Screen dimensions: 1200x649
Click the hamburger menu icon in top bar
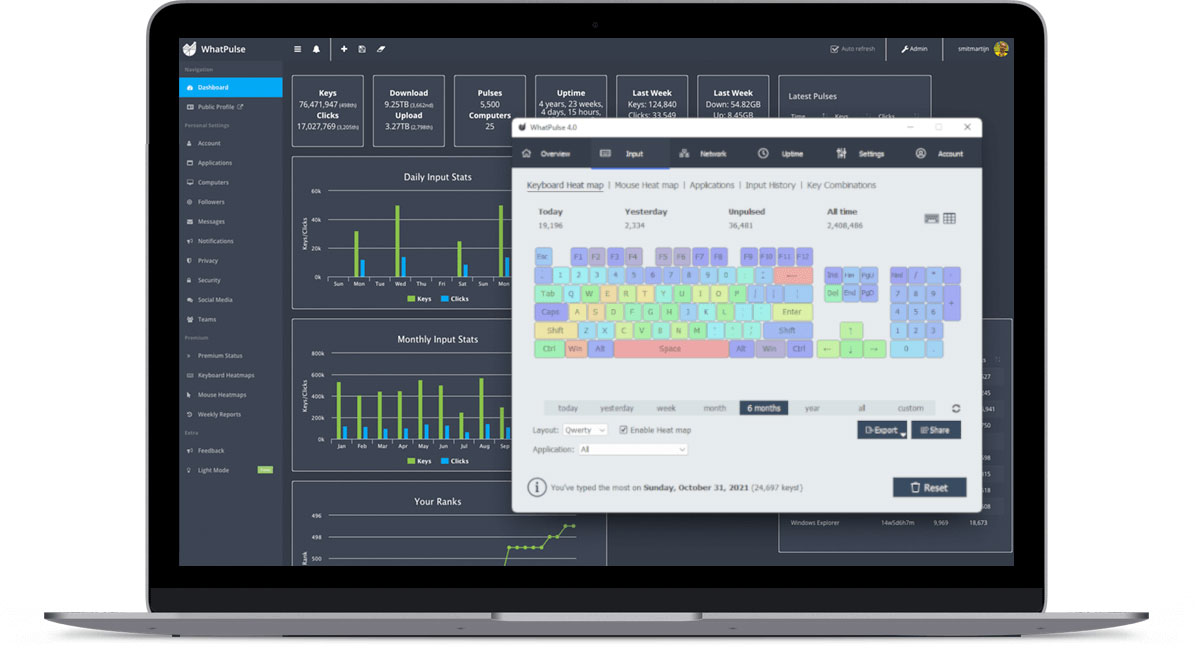(x=297, y=49)
